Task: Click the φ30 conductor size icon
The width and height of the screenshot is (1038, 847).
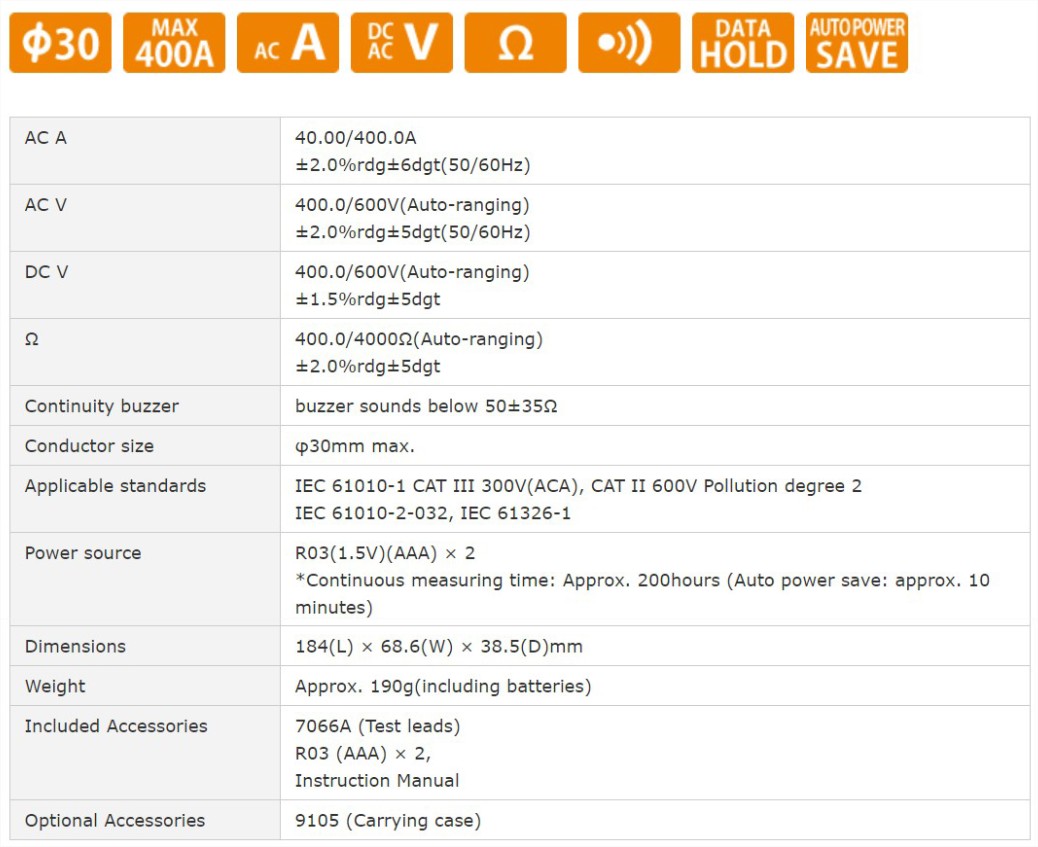Action: coord(60,43)
